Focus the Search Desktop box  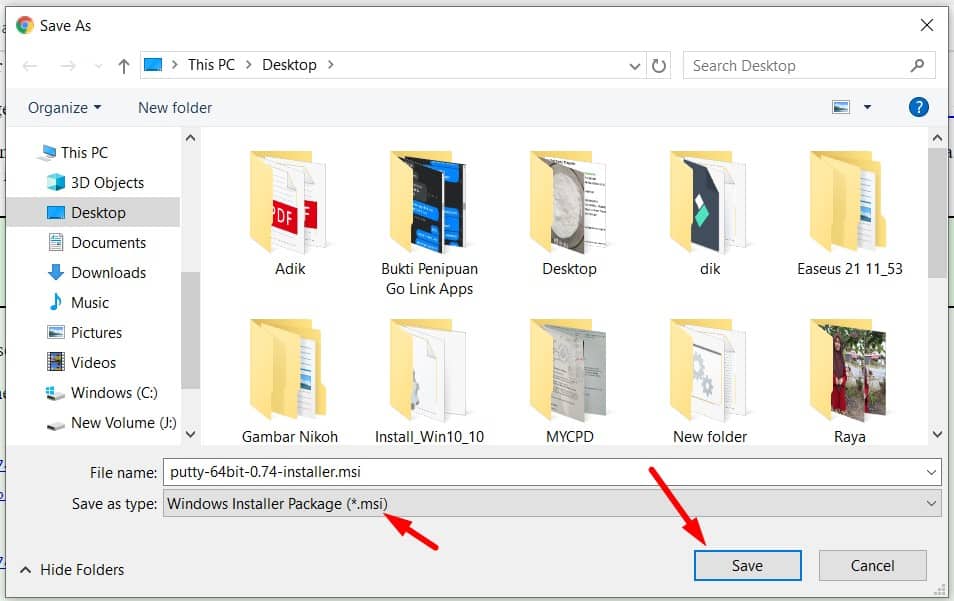pyautogui.click(x=809, y=66)
